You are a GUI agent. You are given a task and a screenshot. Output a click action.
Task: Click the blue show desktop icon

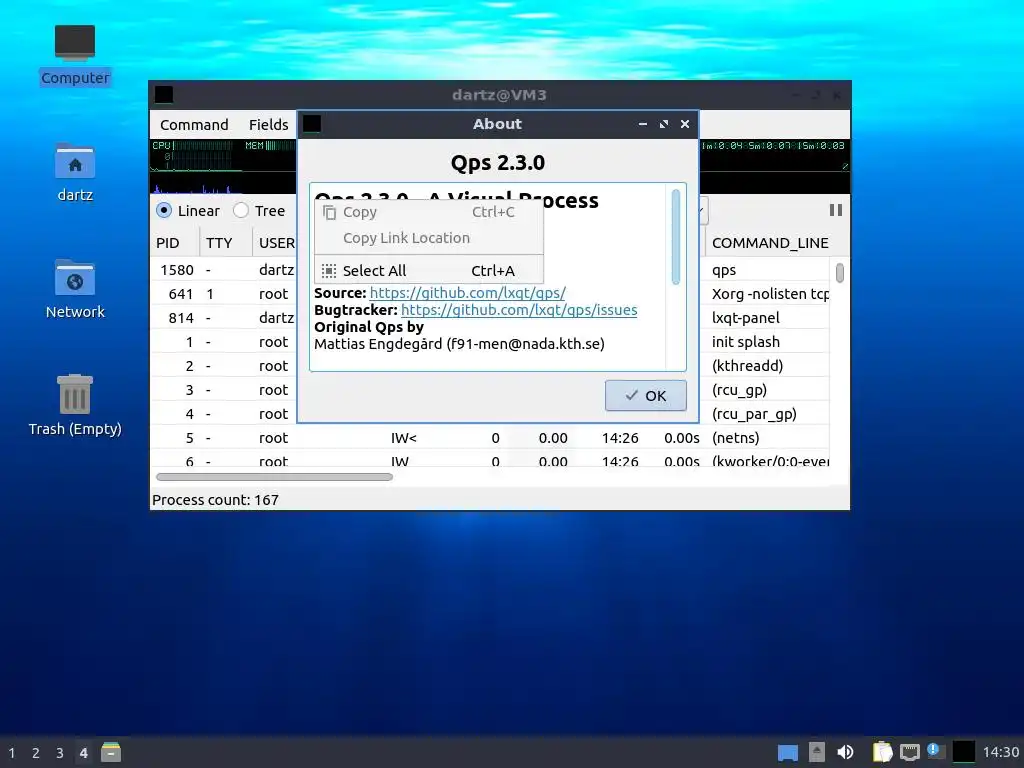point(788,753)
